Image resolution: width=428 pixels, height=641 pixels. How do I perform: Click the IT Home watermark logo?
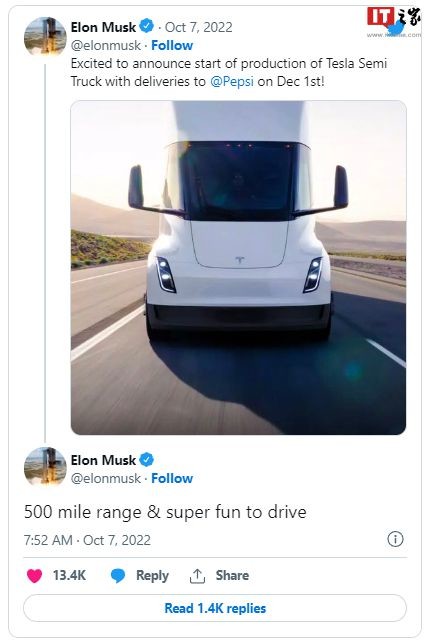(394, 22)
